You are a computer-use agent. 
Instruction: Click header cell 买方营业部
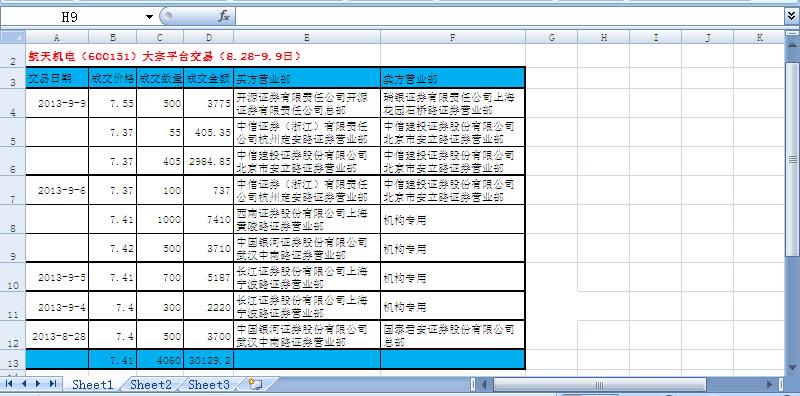tap(307, 79)
